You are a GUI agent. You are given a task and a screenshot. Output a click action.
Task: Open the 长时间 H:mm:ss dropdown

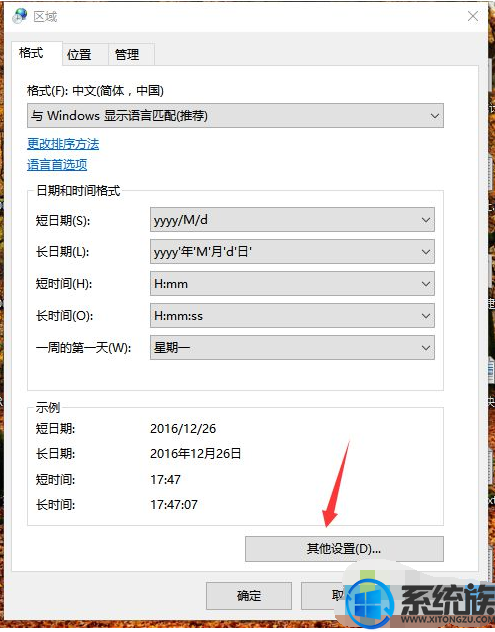click(x=292, y=316)
